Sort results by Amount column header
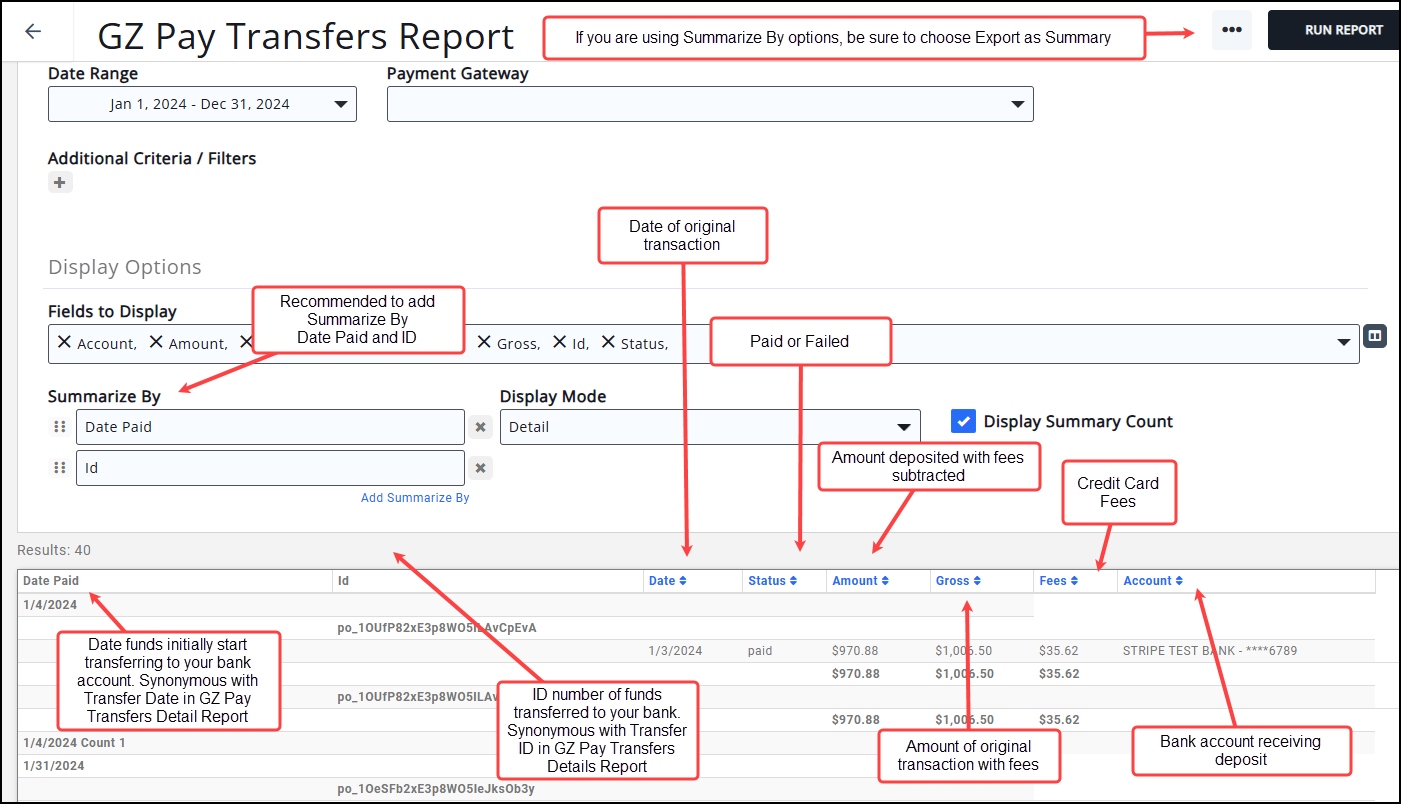Image resolution: width=1401 pixels, height=804 pixels. (x=860, y=581)
